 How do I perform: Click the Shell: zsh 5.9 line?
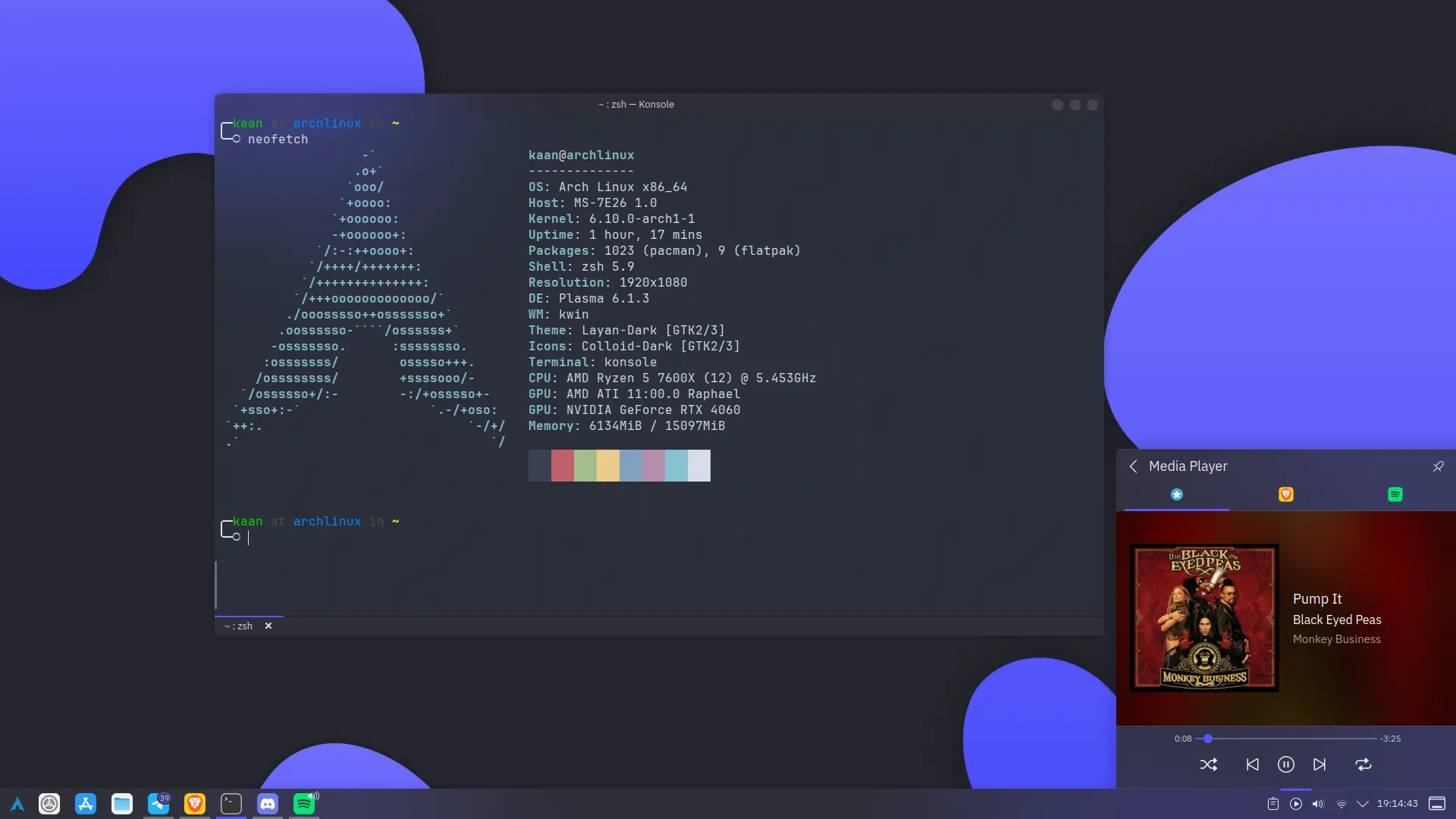(x=581, y=267)
